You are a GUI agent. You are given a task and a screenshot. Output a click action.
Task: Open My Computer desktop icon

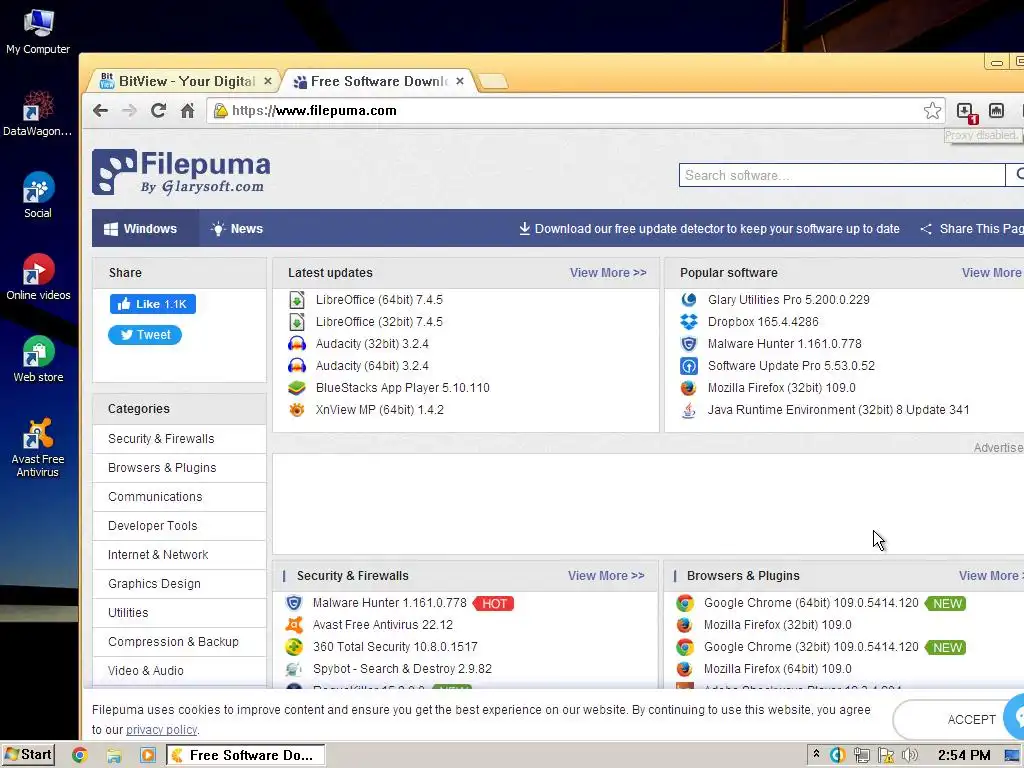pyautogui.click(x=38, y=31)
